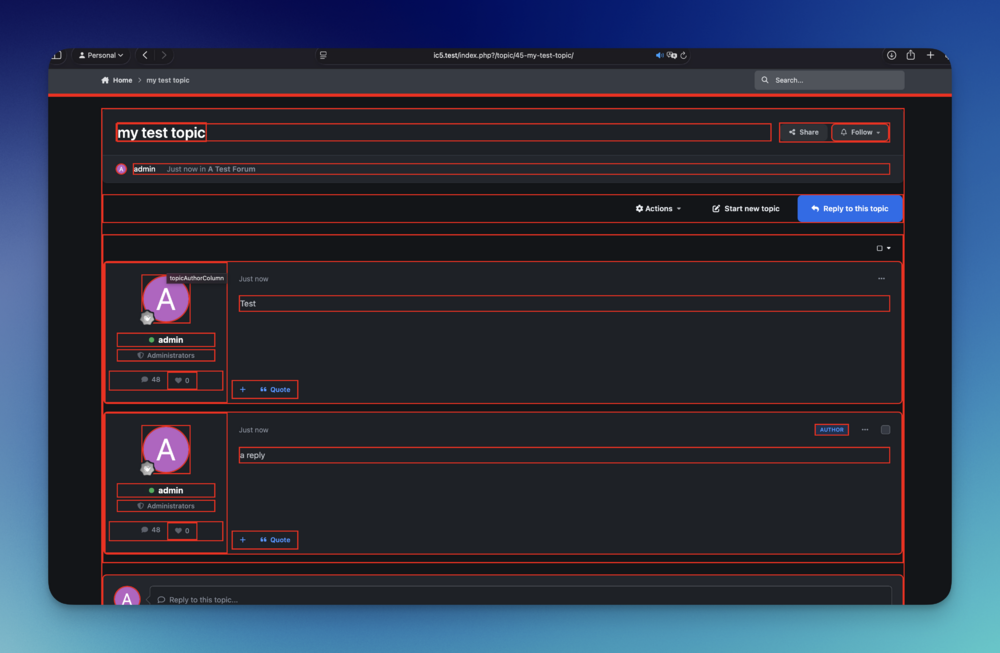Open small admin avatar under topic title
Viewport: 1000px width, 653px height.
click(x=121, y=169)
